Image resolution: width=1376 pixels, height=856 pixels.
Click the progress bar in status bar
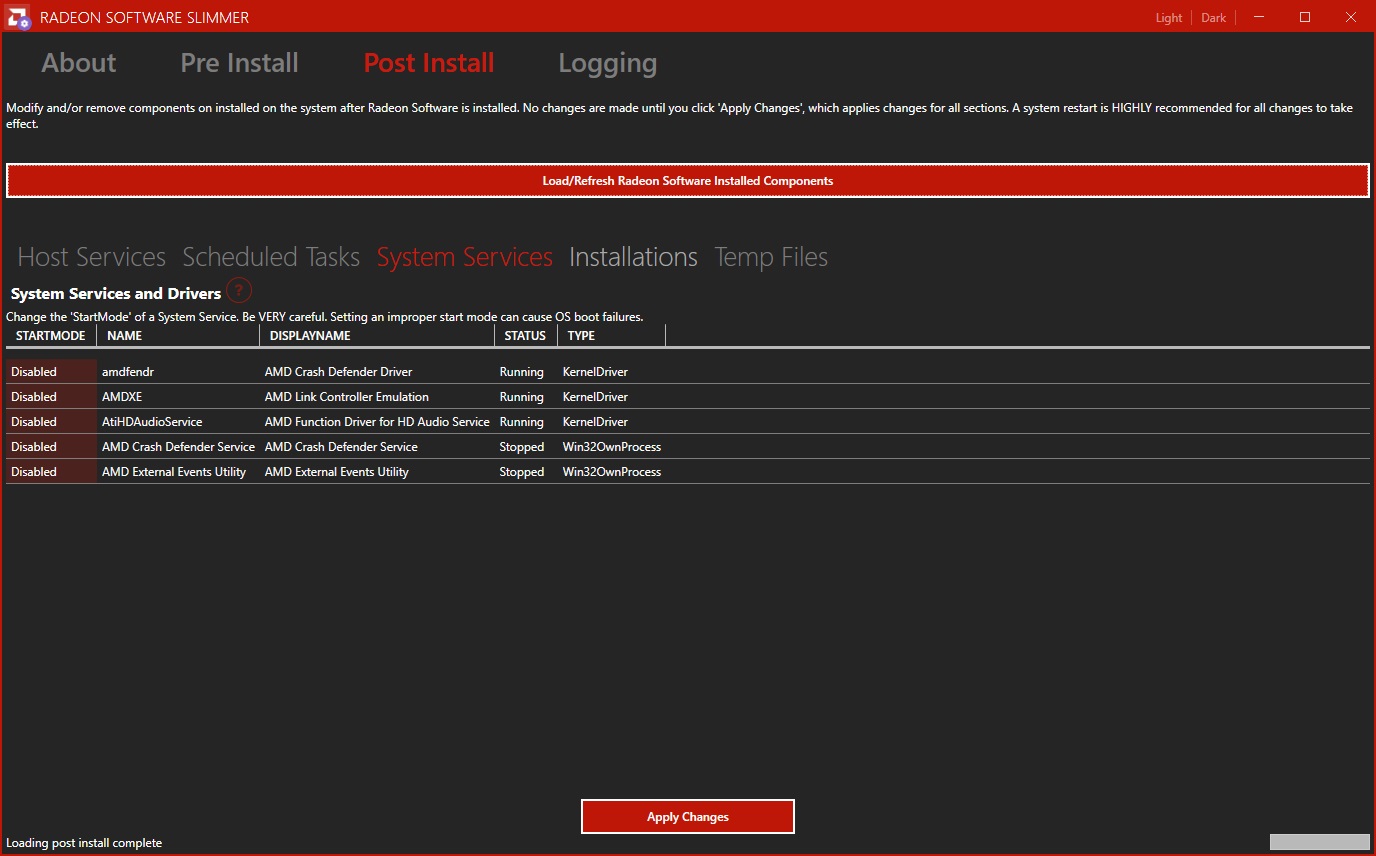coord(1320,842)
